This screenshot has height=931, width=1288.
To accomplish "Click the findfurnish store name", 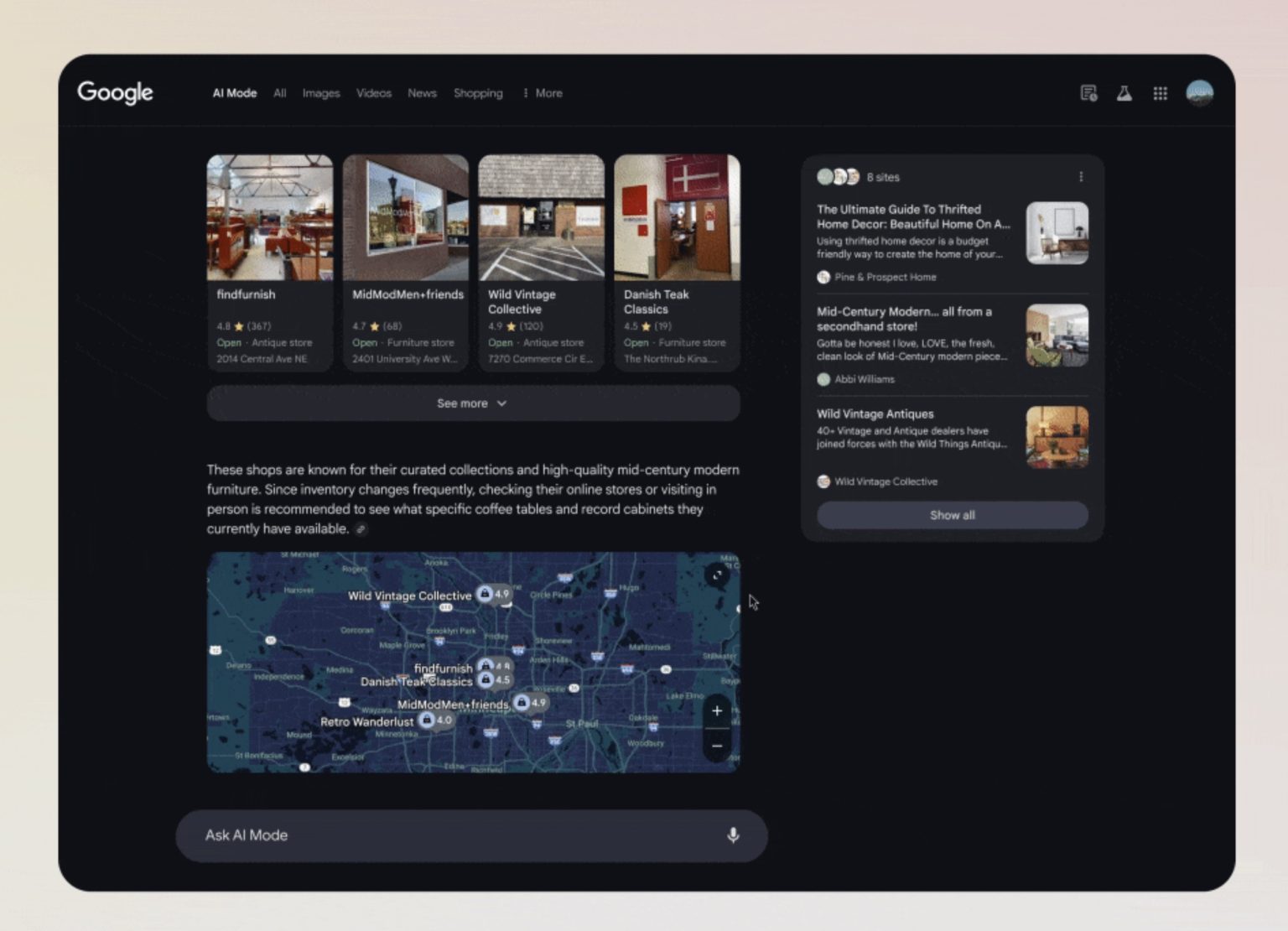I will tap(246, 294).
